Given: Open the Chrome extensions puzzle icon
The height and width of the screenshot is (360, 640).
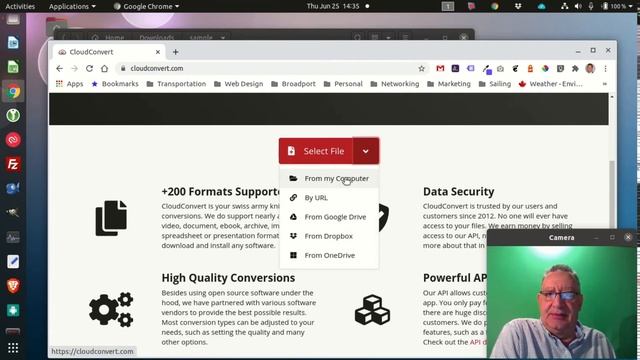Looking at the screenshot, I should click(x=575, y=69).
